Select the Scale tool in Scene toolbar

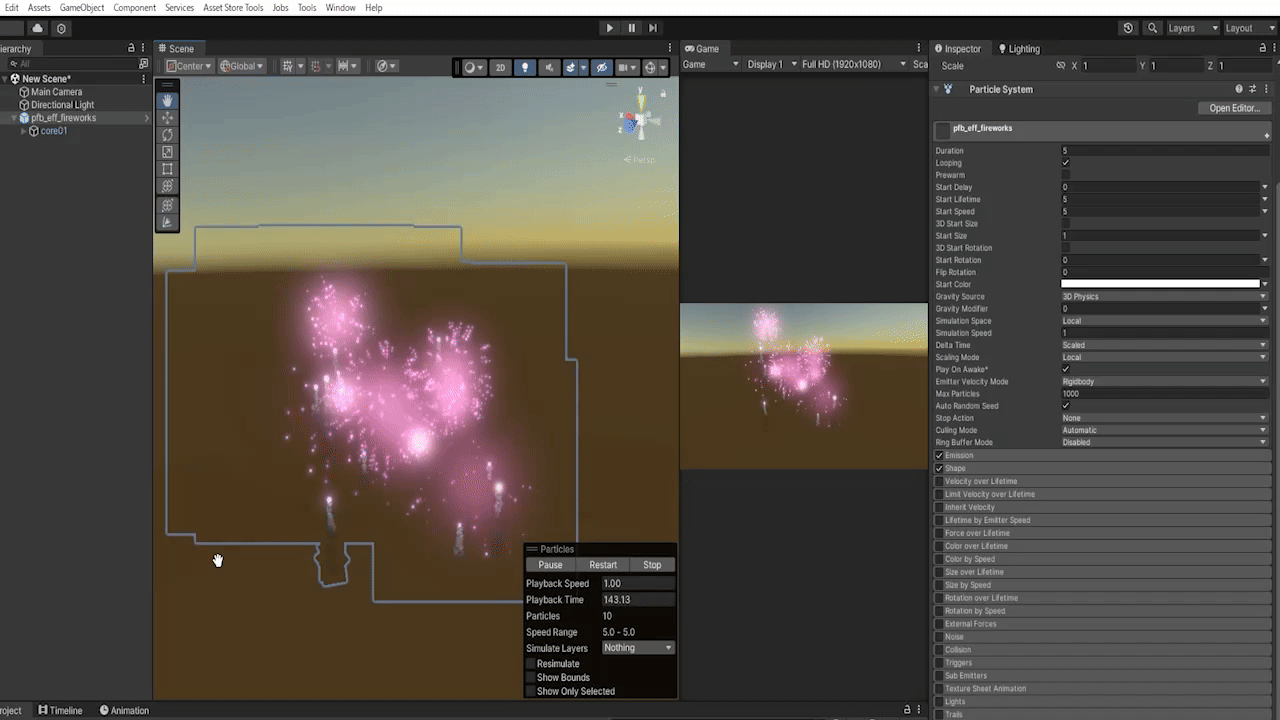pos(167,152)
